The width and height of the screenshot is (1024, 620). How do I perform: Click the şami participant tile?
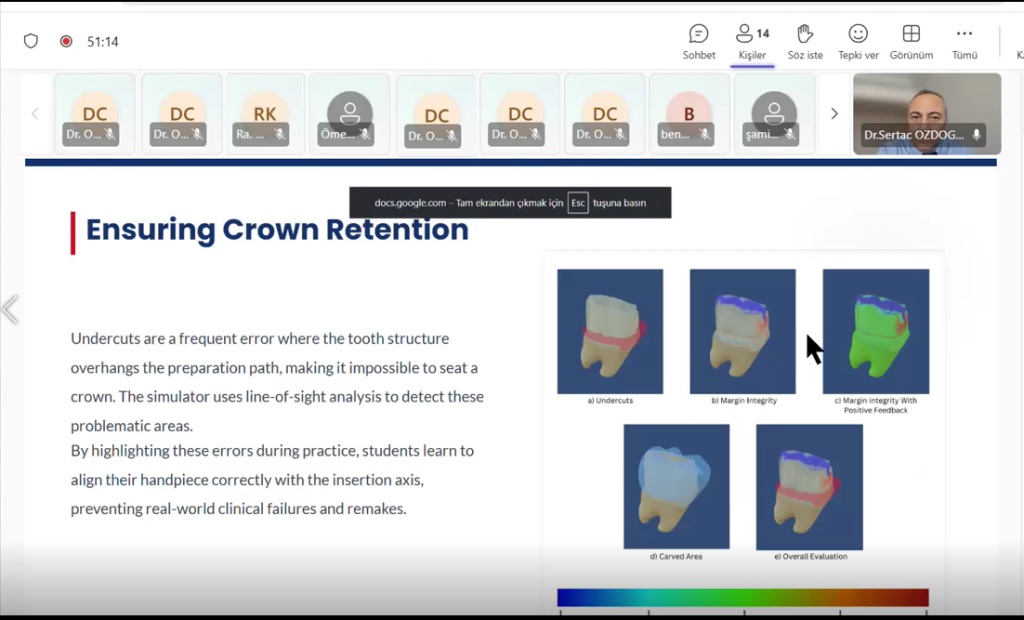[x=774, y=114]
